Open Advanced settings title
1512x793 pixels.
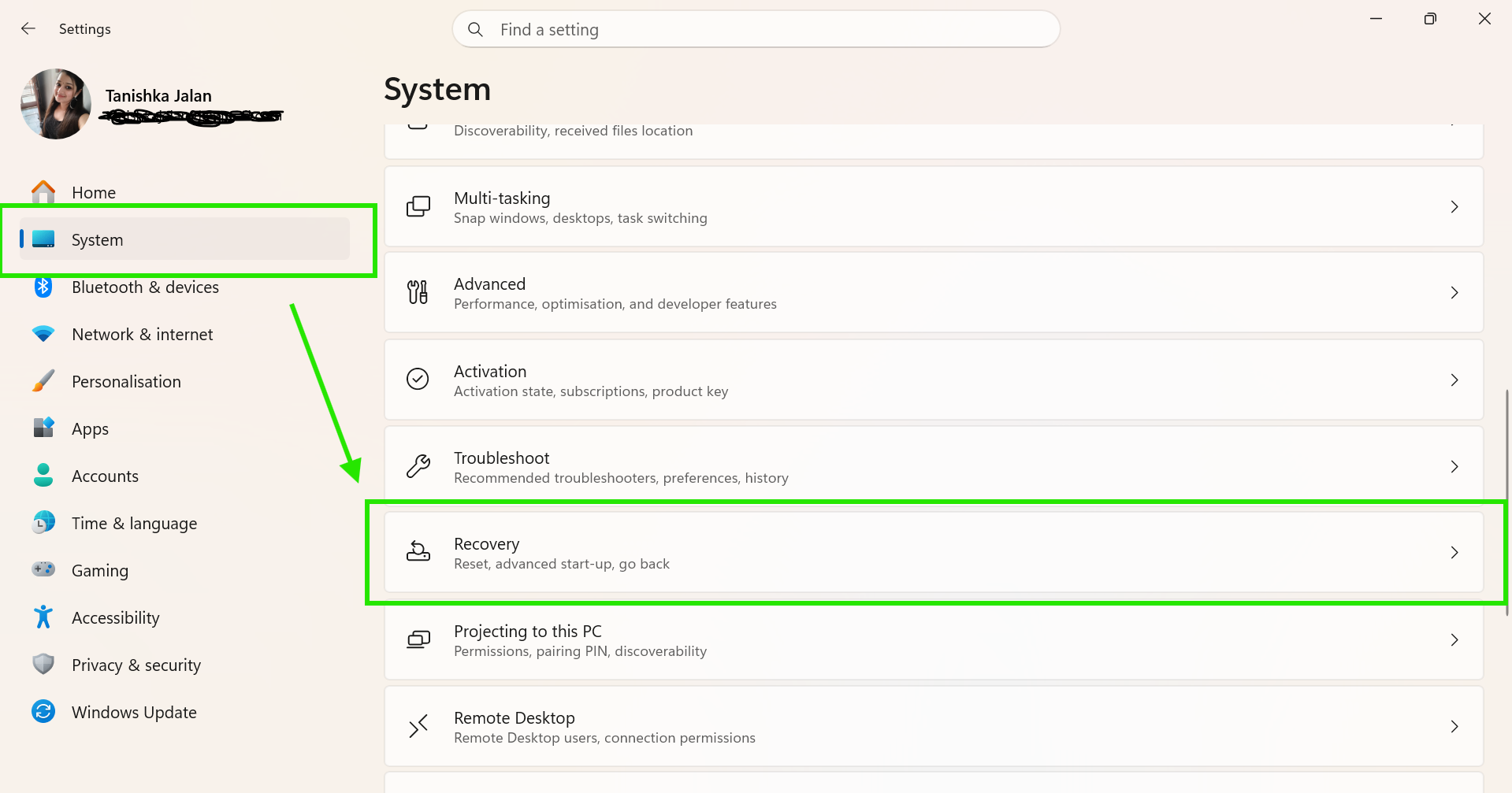pos(489,283)
